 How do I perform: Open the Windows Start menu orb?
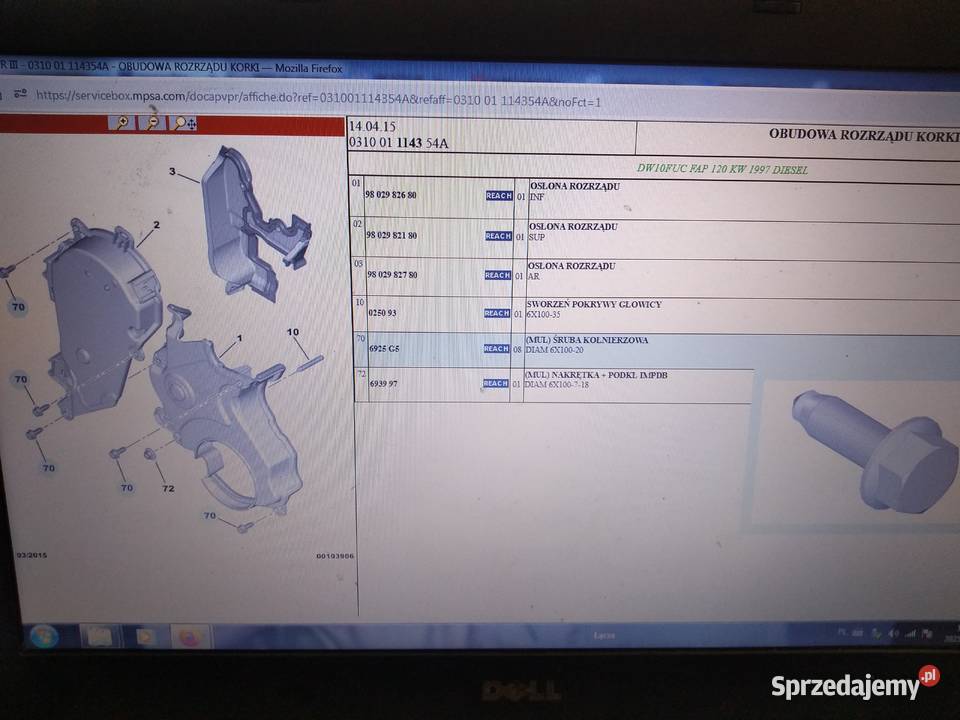point(44,636)
